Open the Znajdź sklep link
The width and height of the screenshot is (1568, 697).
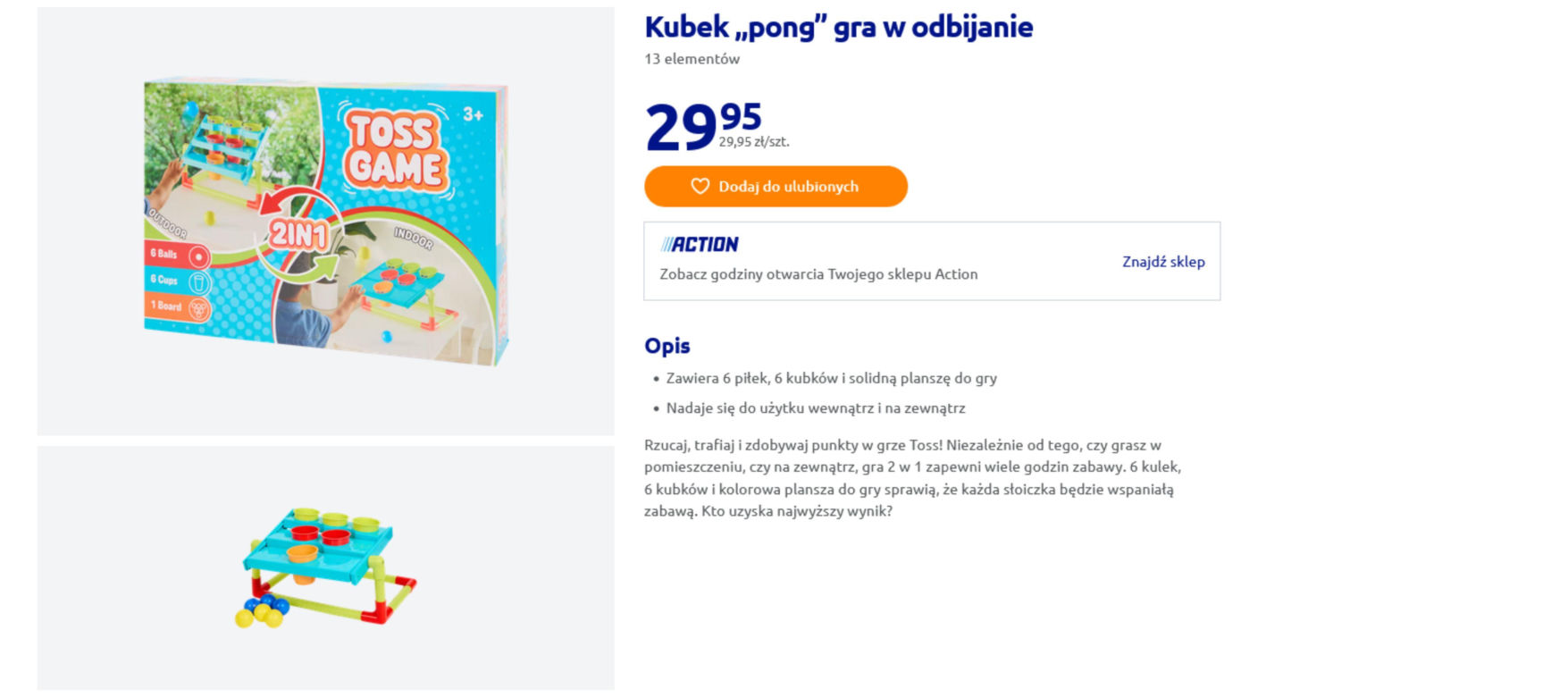1163,261
